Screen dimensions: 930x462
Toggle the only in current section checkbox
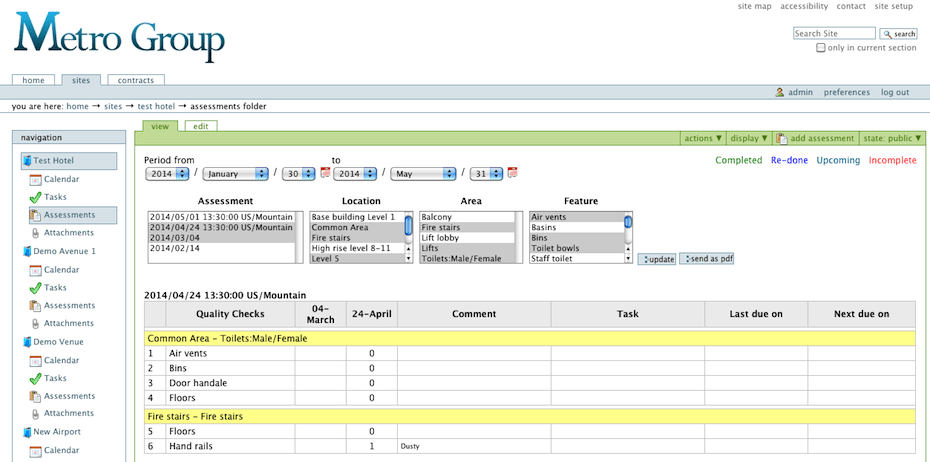(821, 48)
